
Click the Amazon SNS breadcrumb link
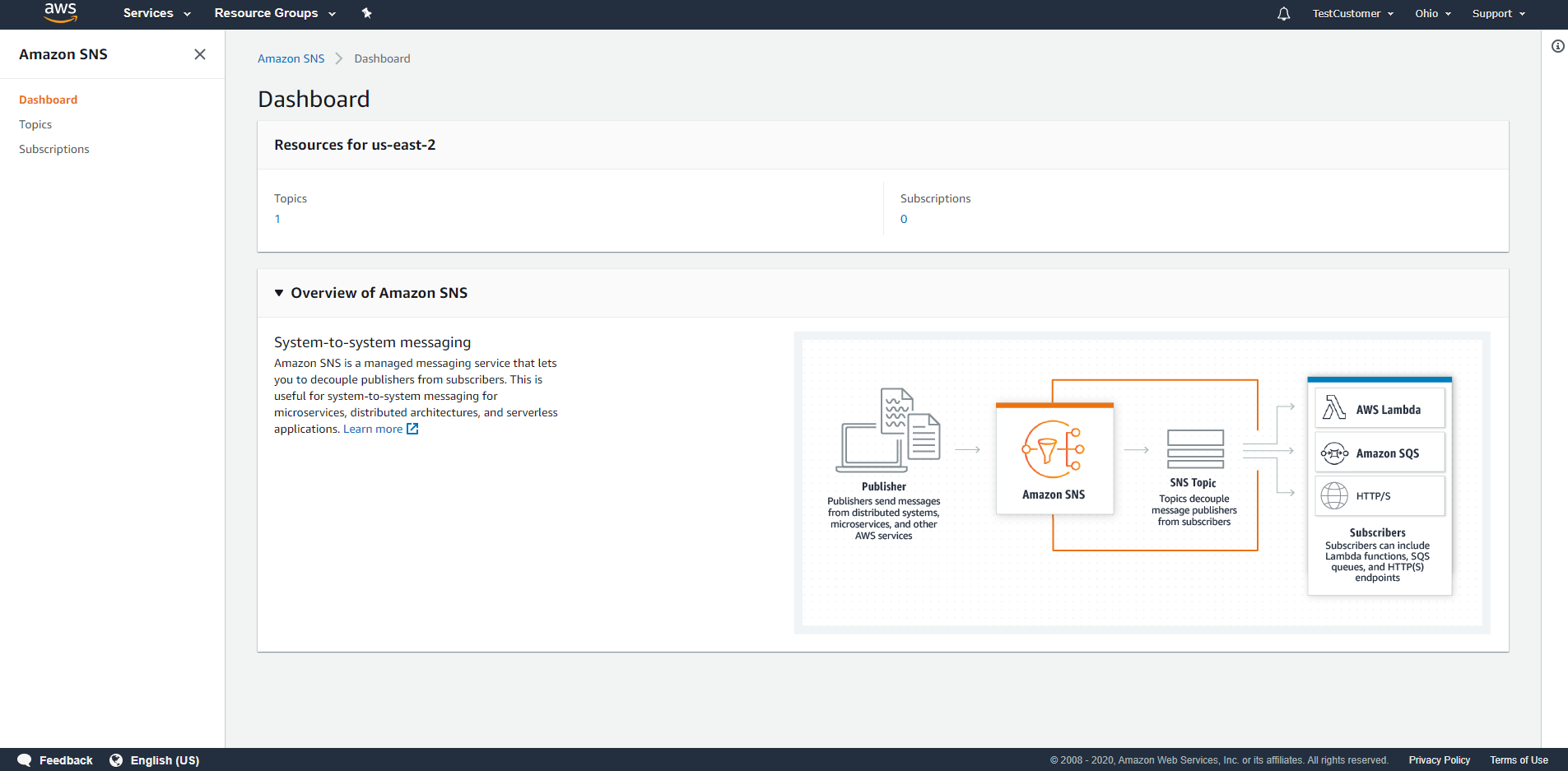coord(291,58)
